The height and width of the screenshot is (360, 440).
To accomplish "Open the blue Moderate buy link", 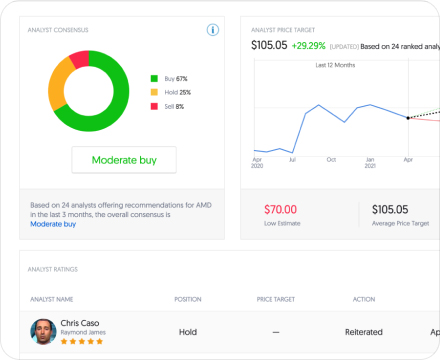I will [53, 224].
